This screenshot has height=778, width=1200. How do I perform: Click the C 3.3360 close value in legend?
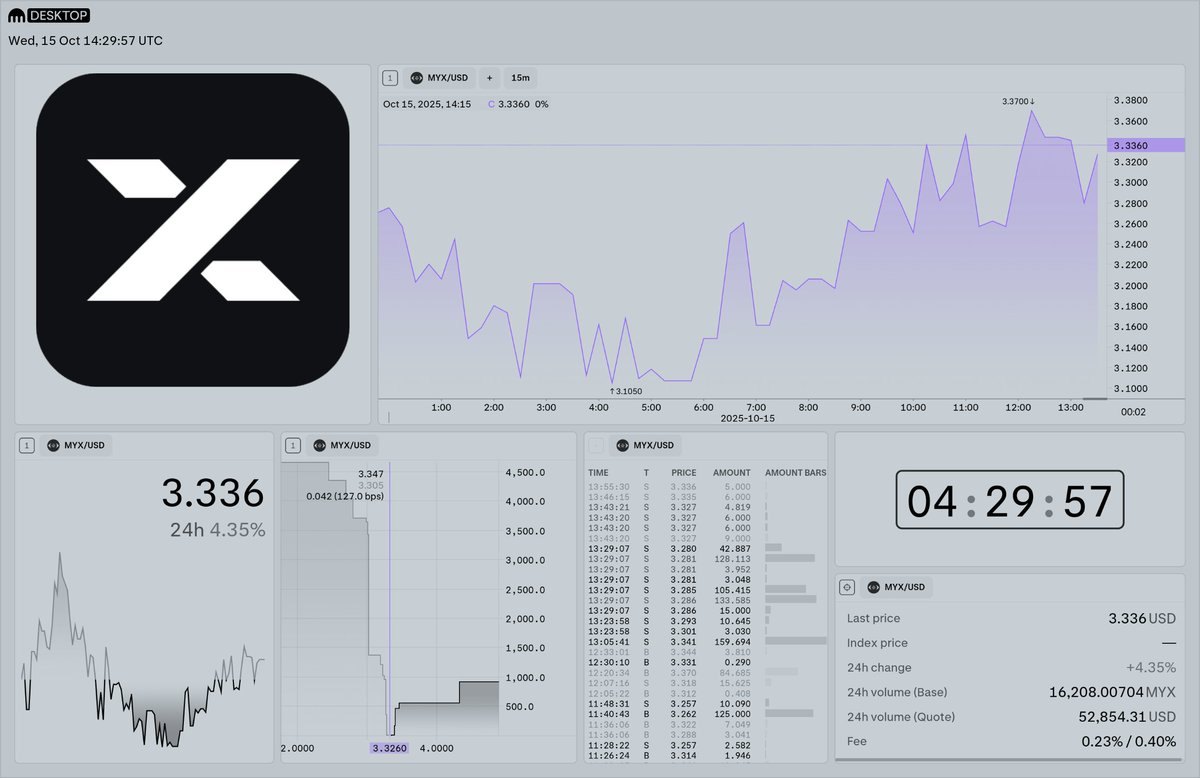(510, 104)
